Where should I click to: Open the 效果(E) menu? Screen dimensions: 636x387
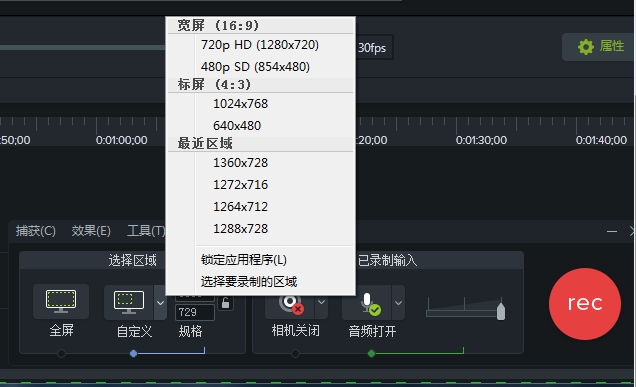pos(91,231)
